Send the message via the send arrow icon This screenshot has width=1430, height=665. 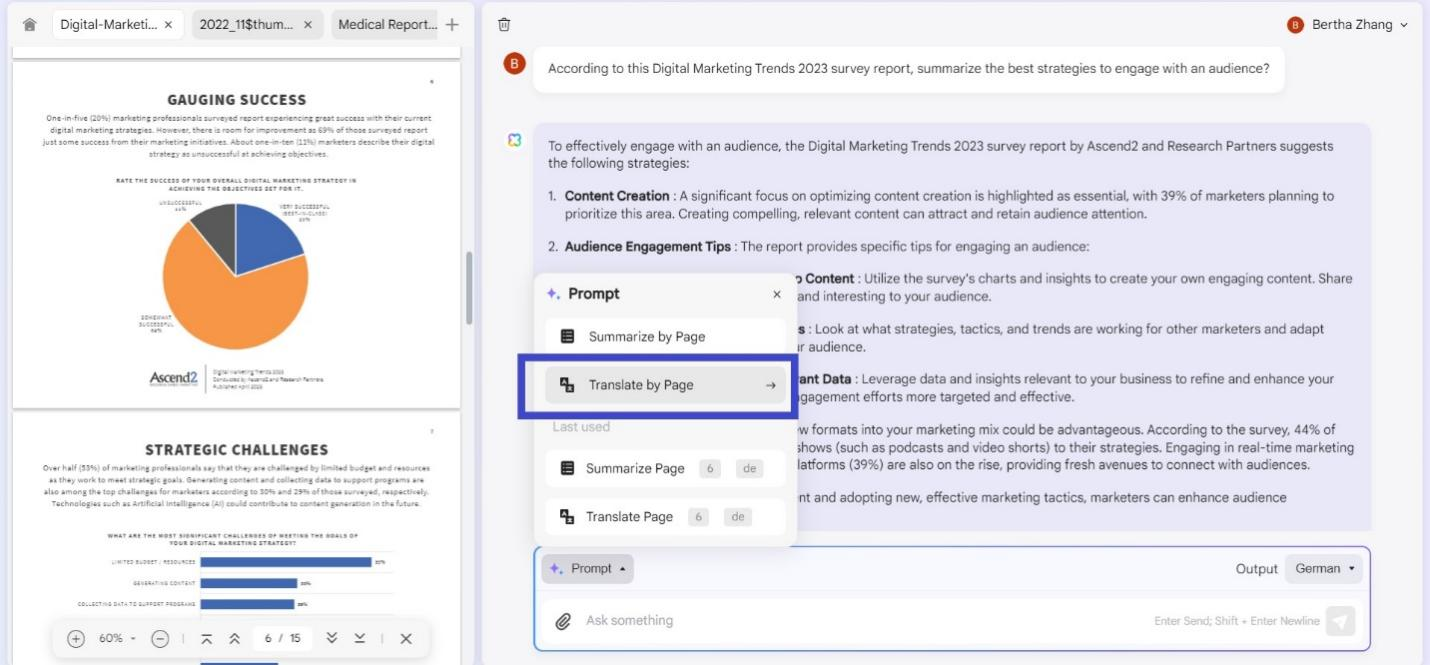tap(1340, 620)
